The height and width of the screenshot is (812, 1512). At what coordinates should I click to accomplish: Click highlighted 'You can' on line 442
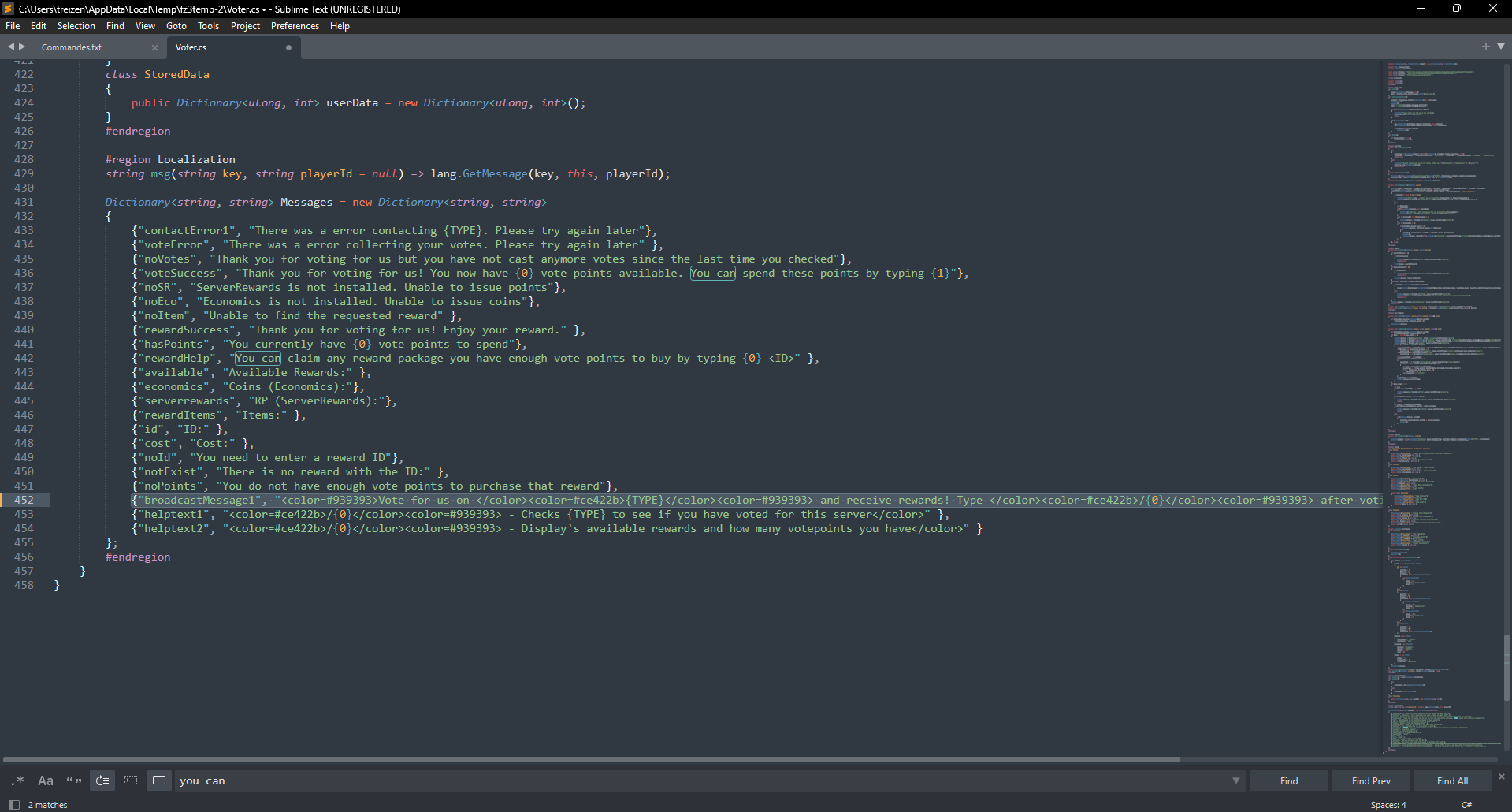click(x=258, y=358)
